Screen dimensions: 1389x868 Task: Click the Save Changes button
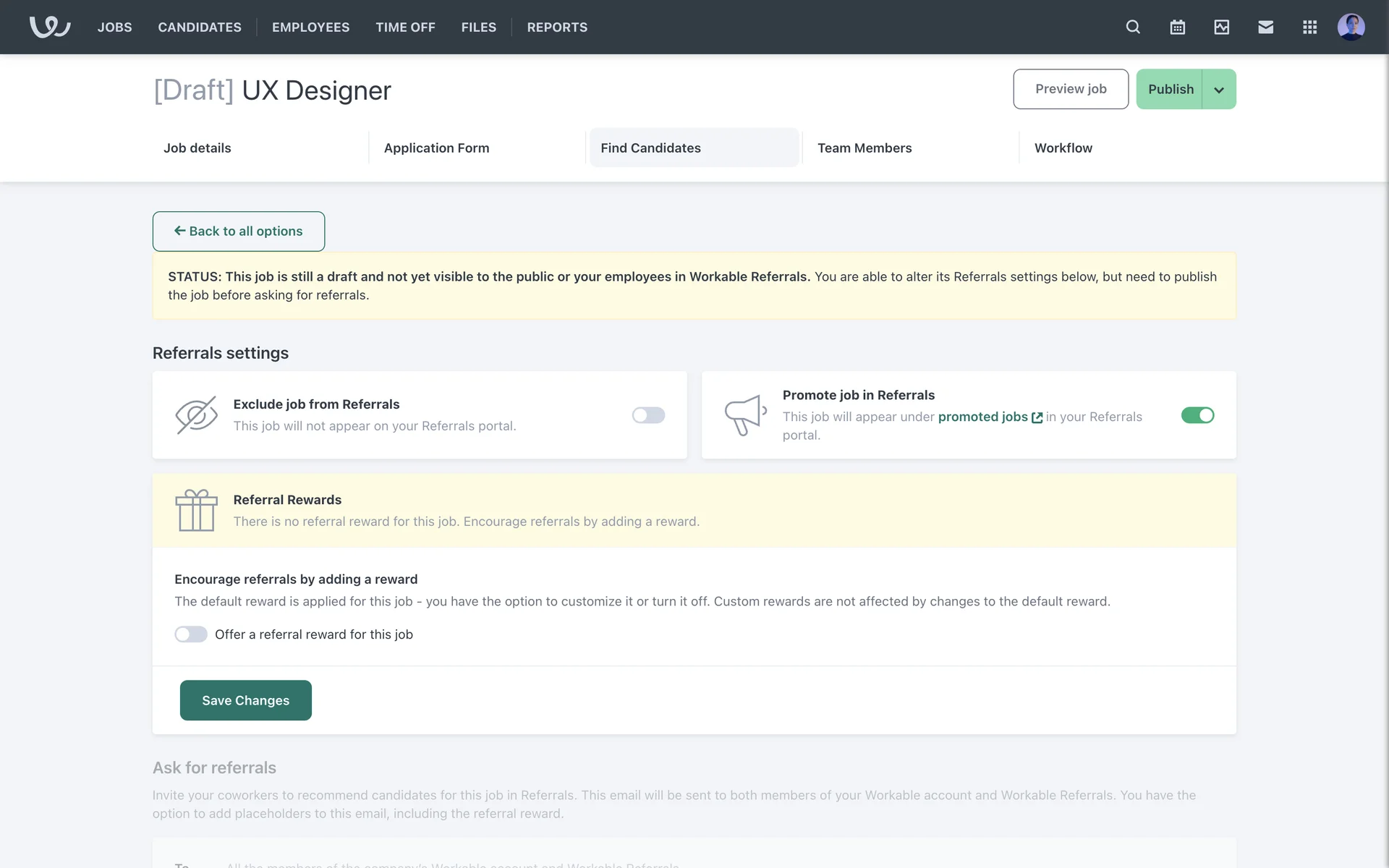(245, 700)
